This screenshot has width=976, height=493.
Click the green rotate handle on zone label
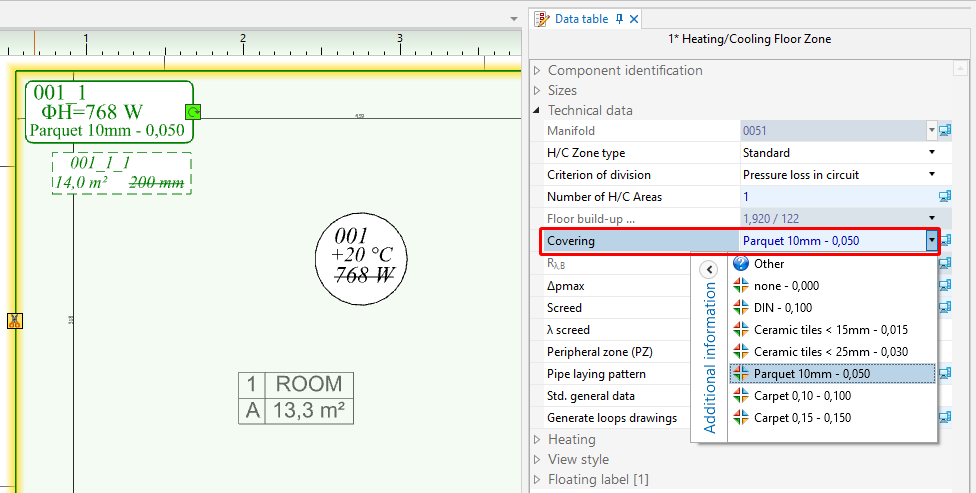tap(193, 112)
